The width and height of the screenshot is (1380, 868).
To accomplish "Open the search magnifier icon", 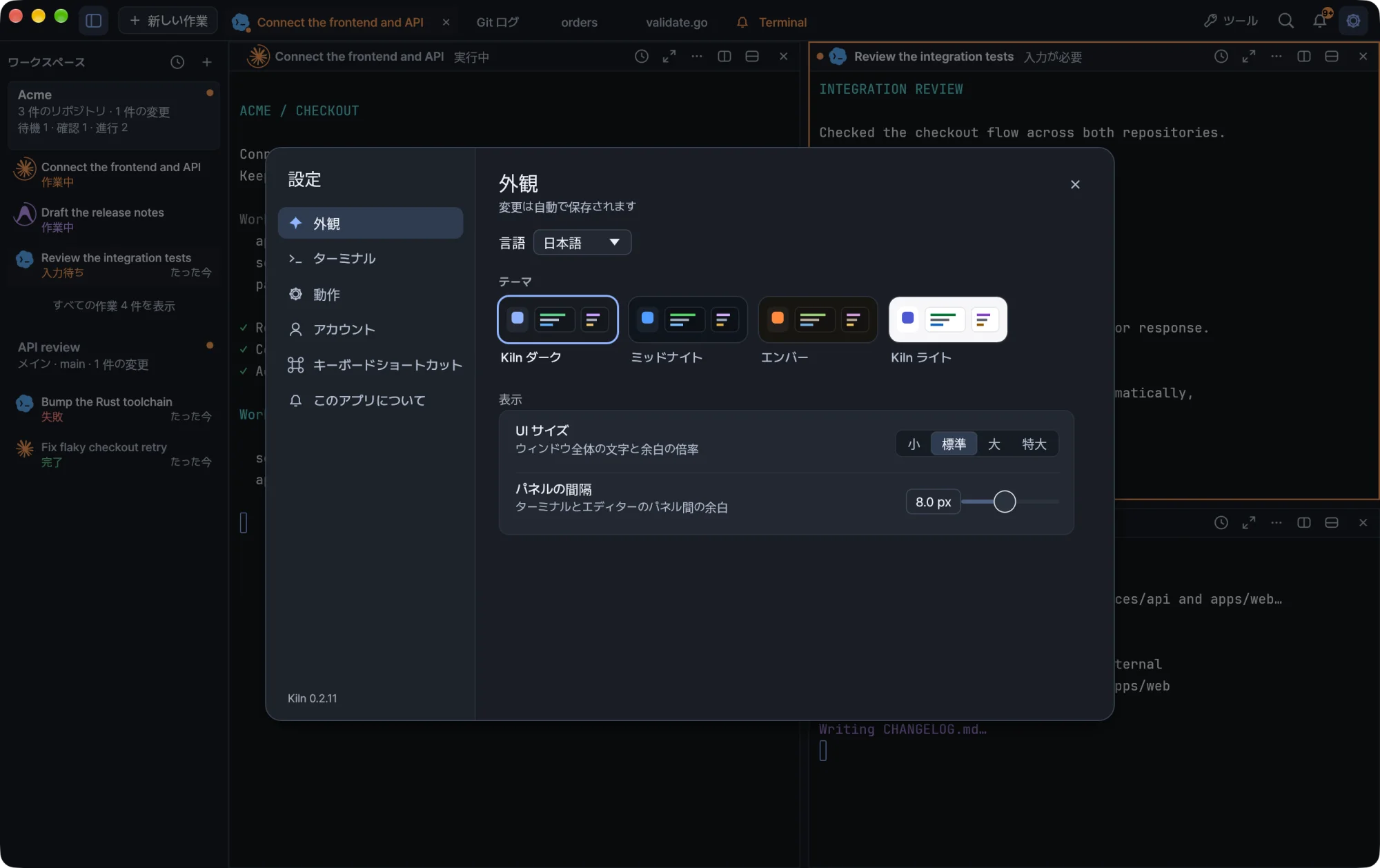I will coord(1285,21).
